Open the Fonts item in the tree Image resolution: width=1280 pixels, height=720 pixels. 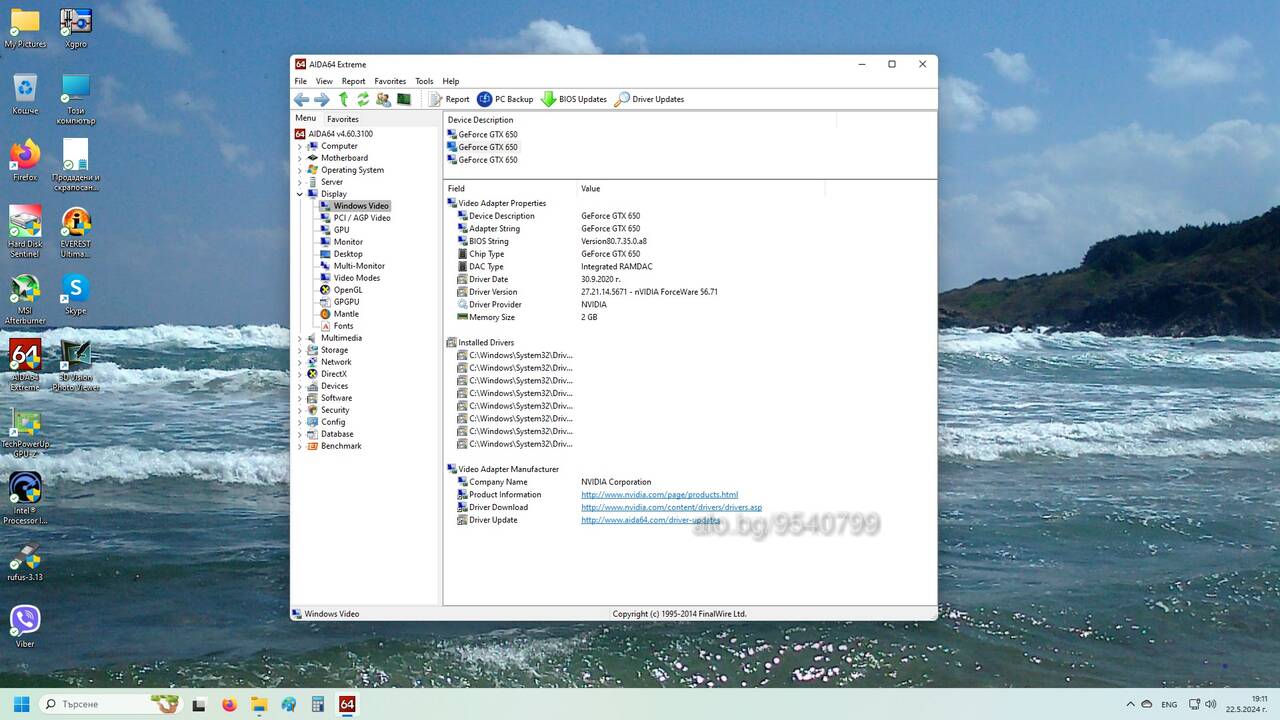click(343, 326)
